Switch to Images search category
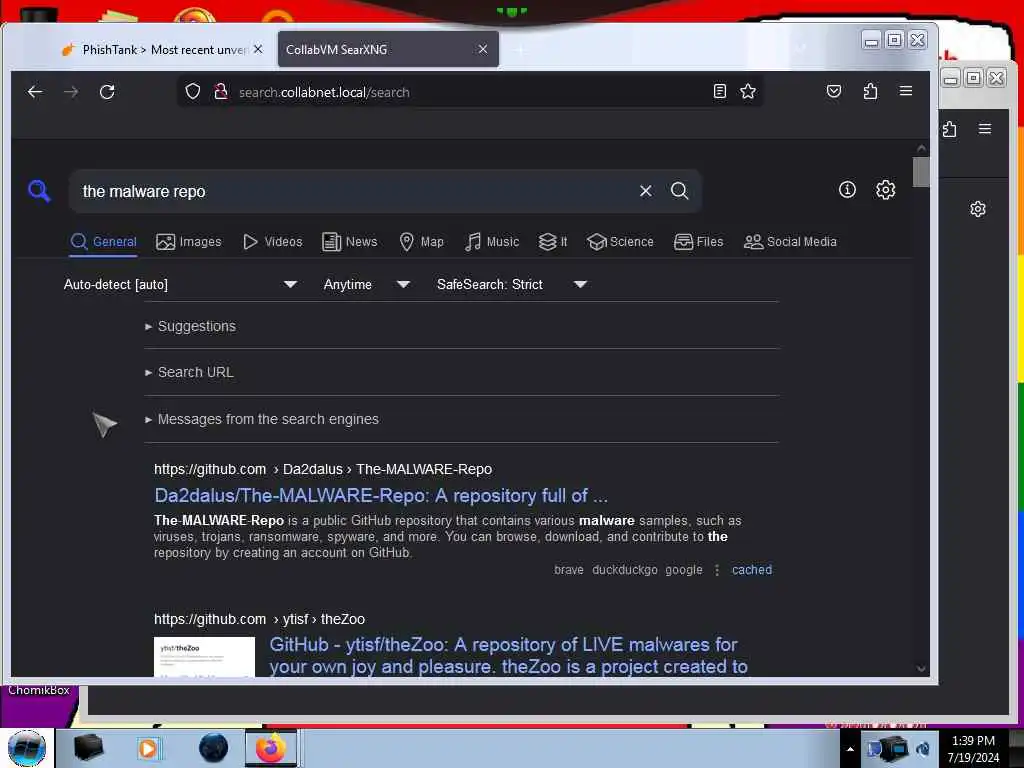This screenshot has width=1024, height=768. 189,242
